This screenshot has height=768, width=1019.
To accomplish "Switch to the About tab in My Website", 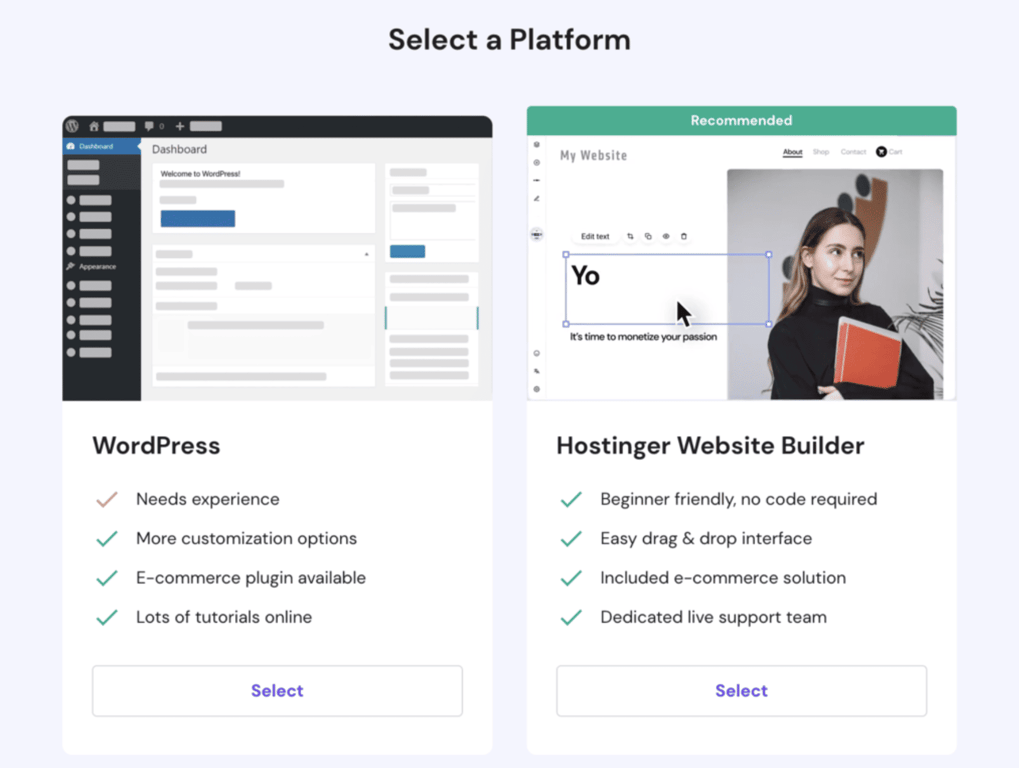I will 791,152.
